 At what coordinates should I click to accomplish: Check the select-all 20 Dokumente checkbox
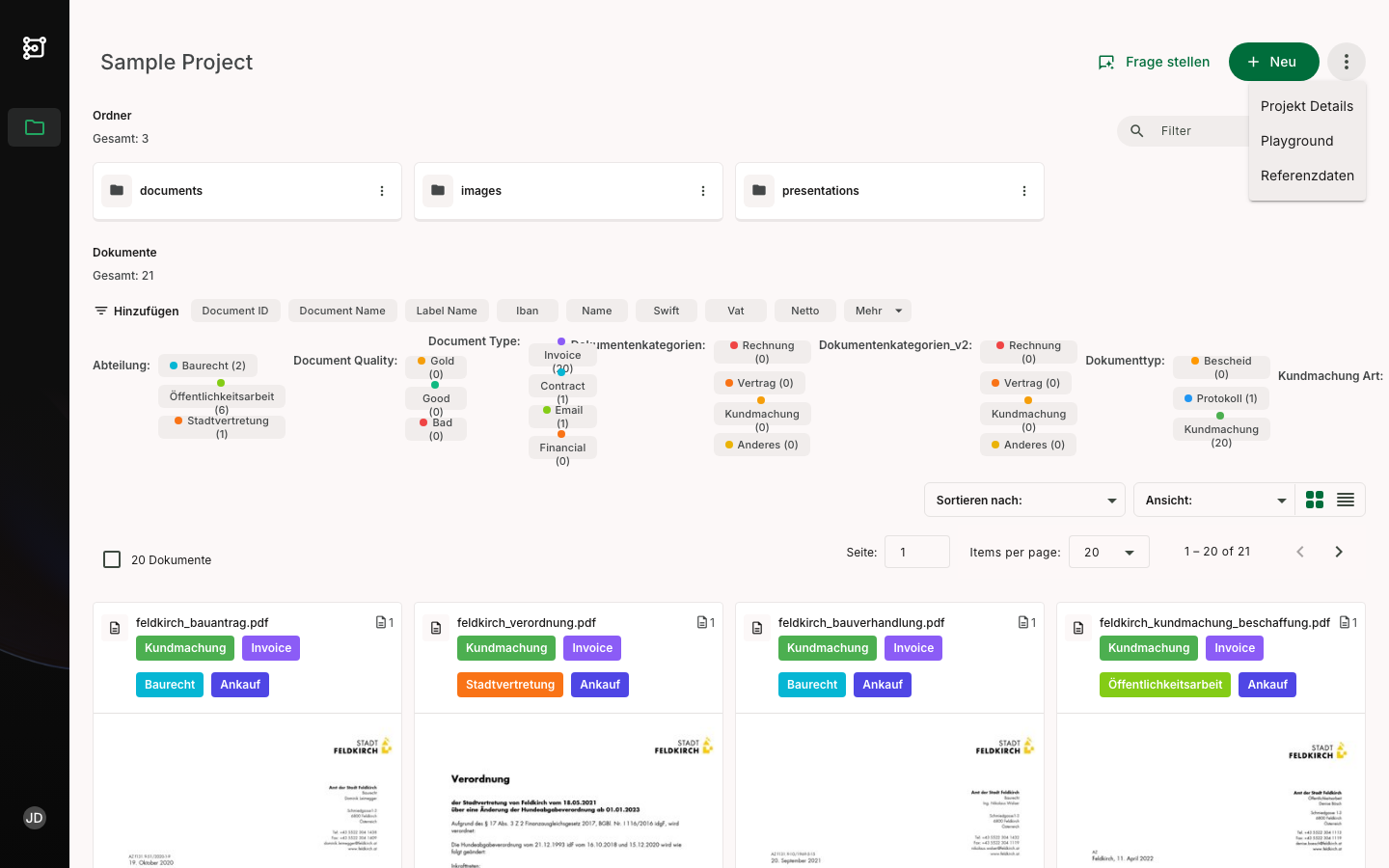coord(112,559)
